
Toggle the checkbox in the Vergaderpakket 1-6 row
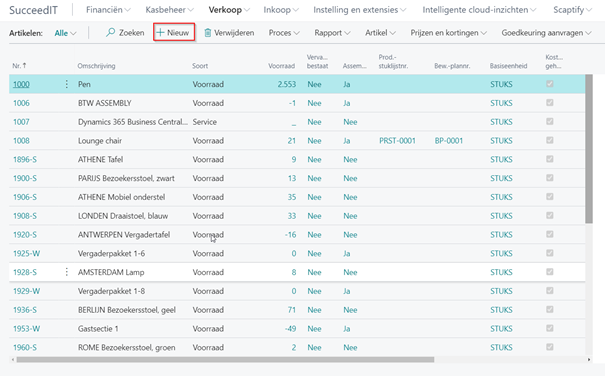click(x=550, y=253)
